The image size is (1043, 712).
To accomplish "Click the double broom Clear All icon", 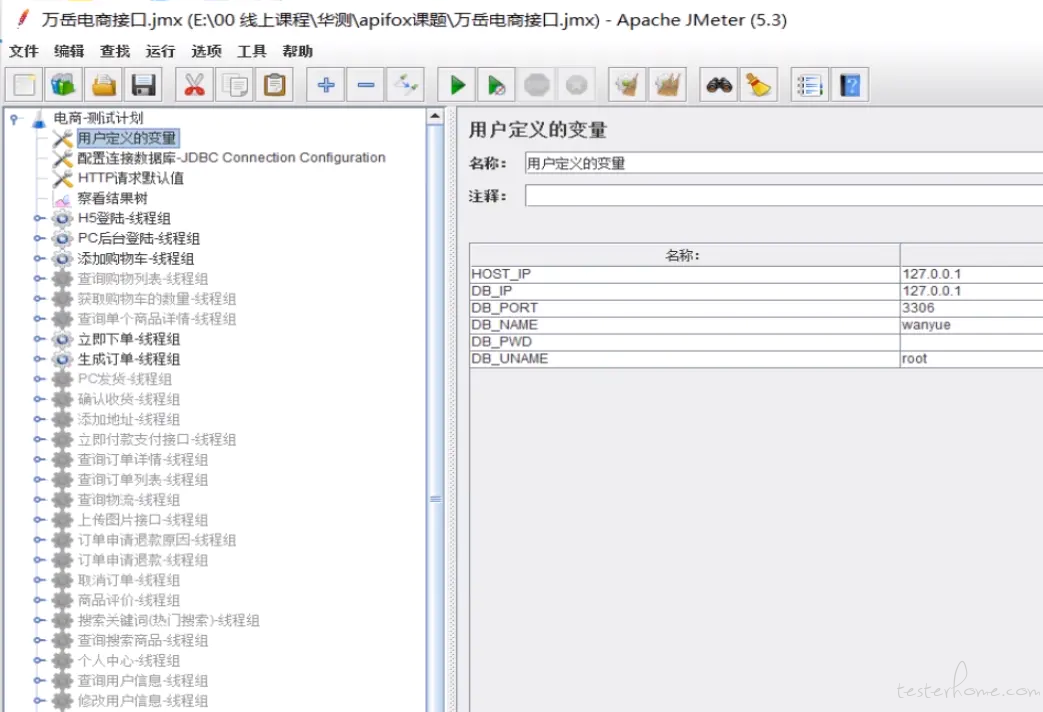I will pyautogui.click(x=667, y=85).
